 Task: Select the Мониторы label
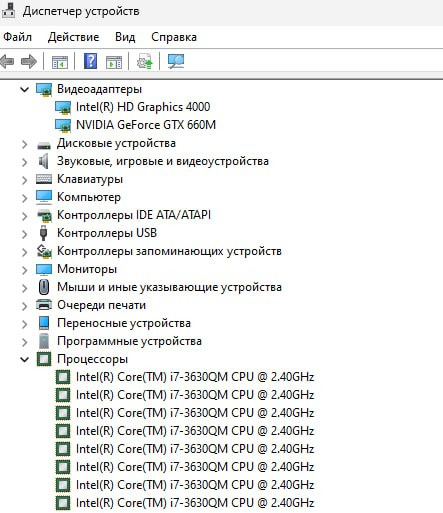click(87, 269)
